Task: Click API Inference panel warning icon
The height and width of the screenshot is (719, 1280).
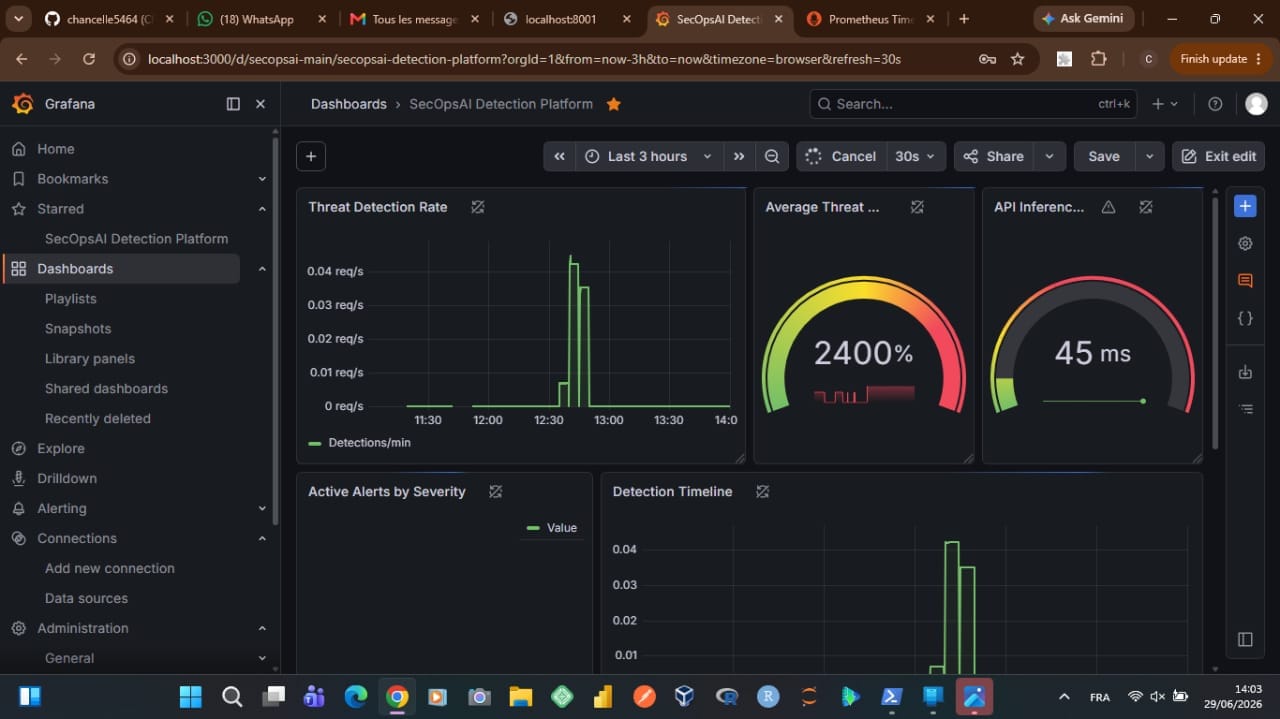Action: click(1108, 207)
